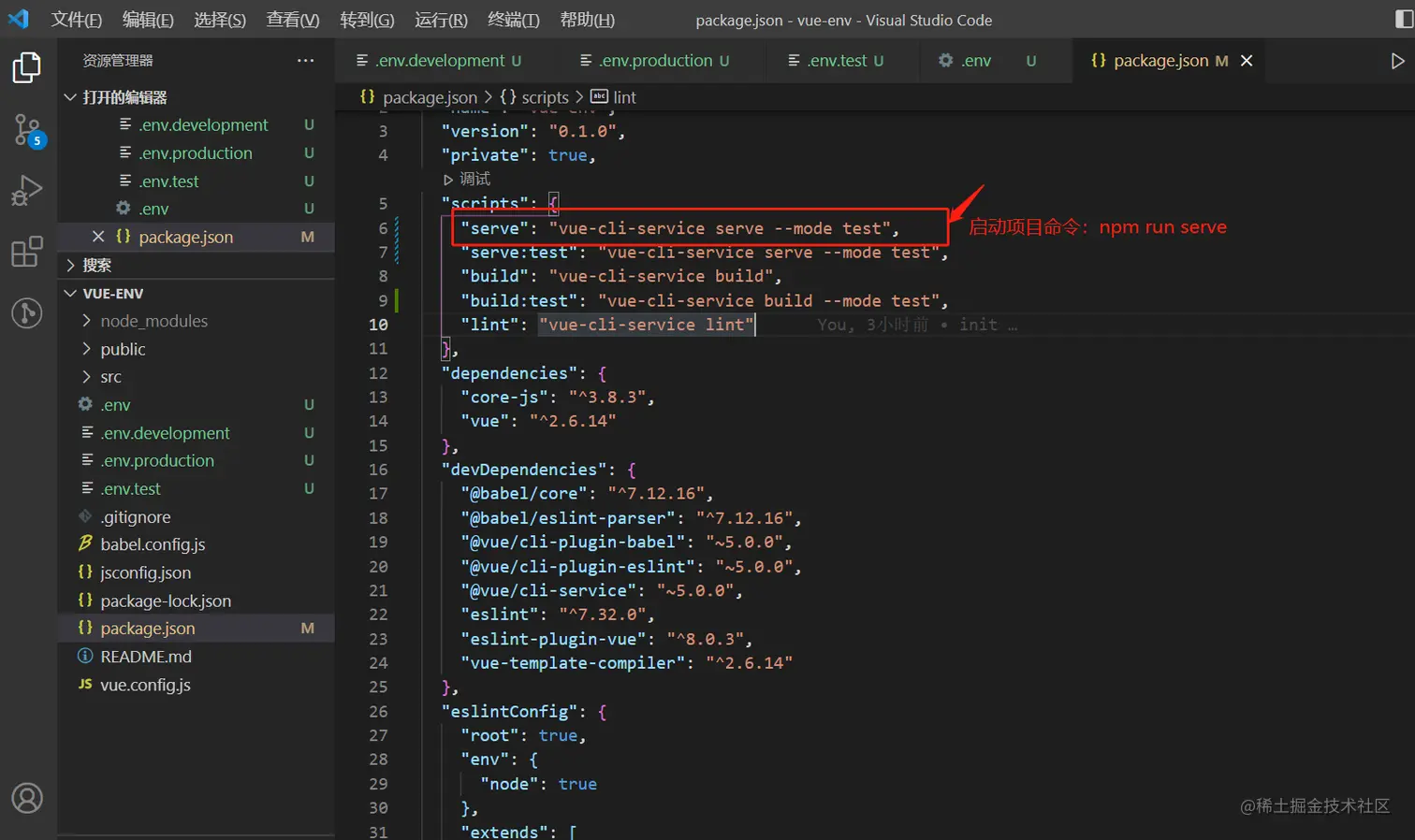
Task: Open the Accounts icon in activity bar
Action: [26, 798]
